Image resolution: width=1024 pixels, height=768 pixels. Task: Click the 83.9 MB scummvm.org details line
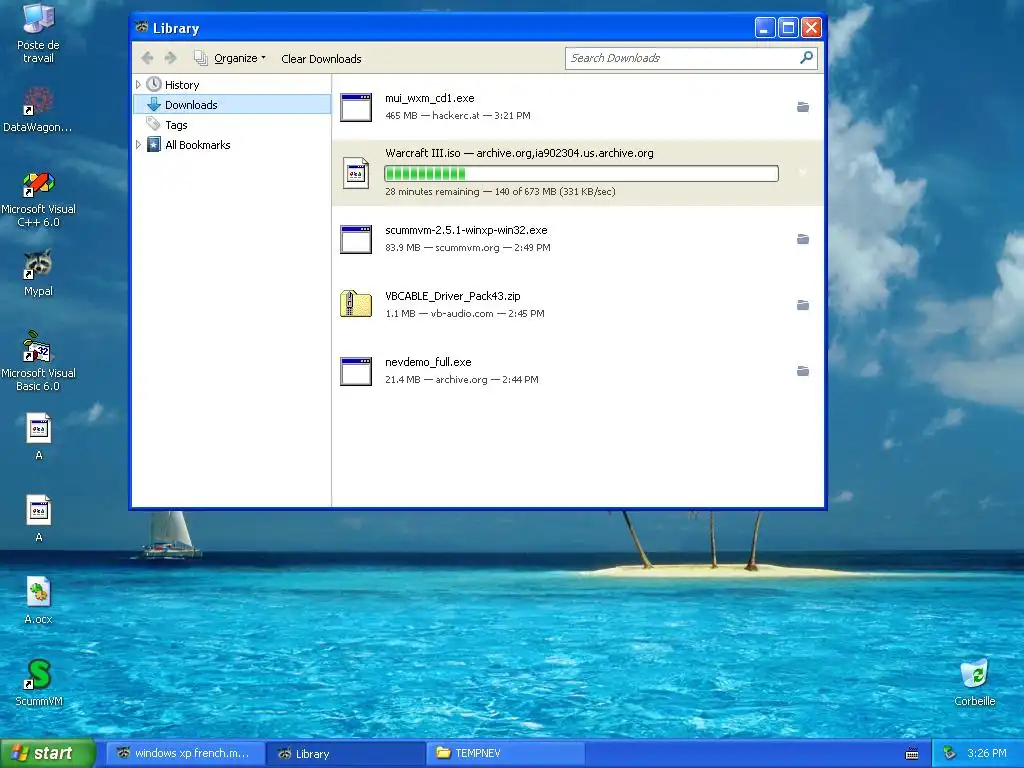point(468,248)
